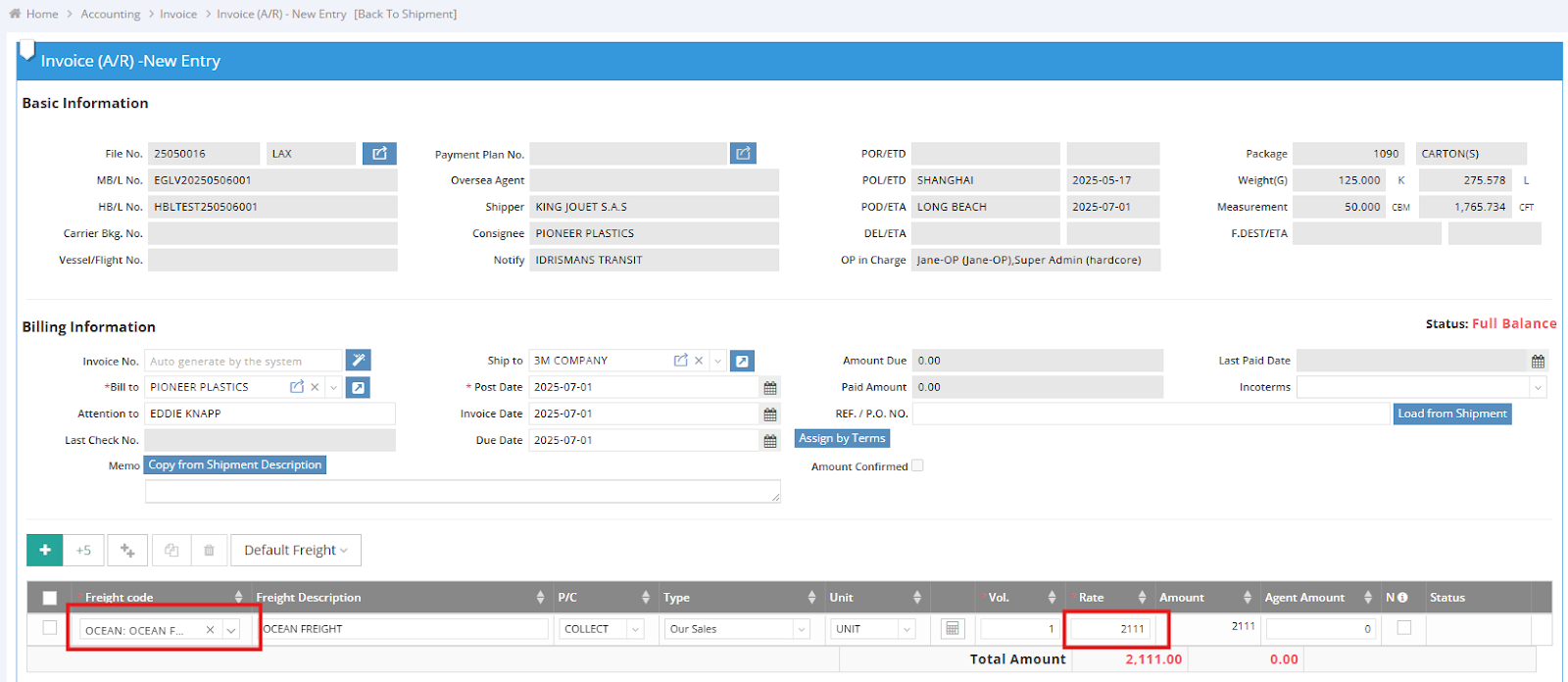Go to Accounting in the breadcrumb
This screenshot has width=1568, height=682.
pyautogui.click(x=111, y=14)
